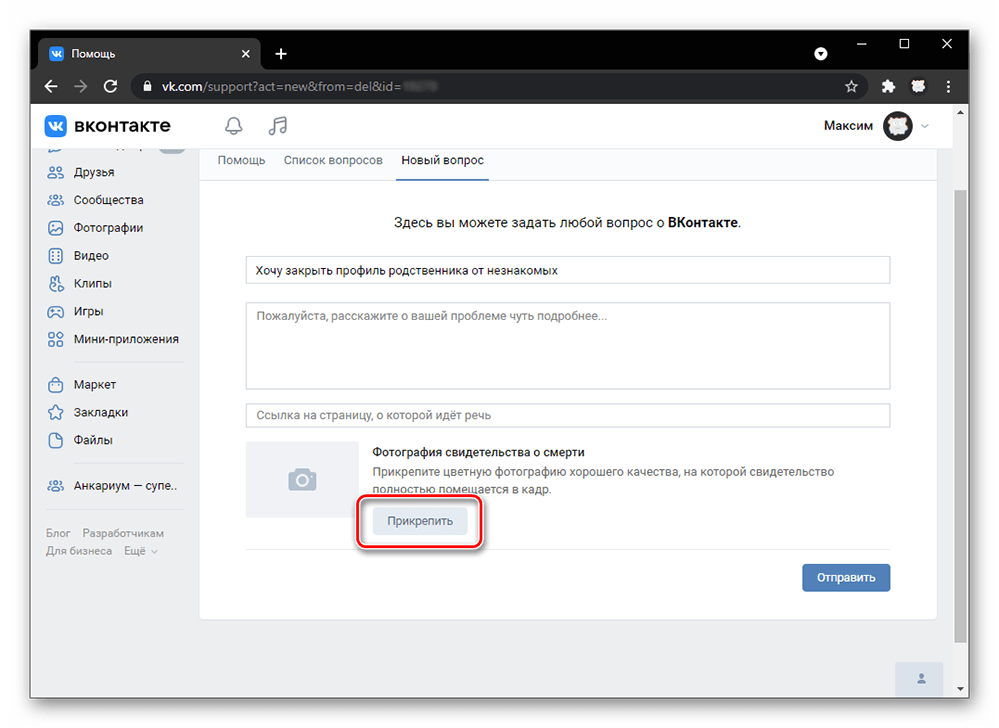The image size is (999, 728).
Task: Click the scrollbar down arrow
Action: coord(960,689)
